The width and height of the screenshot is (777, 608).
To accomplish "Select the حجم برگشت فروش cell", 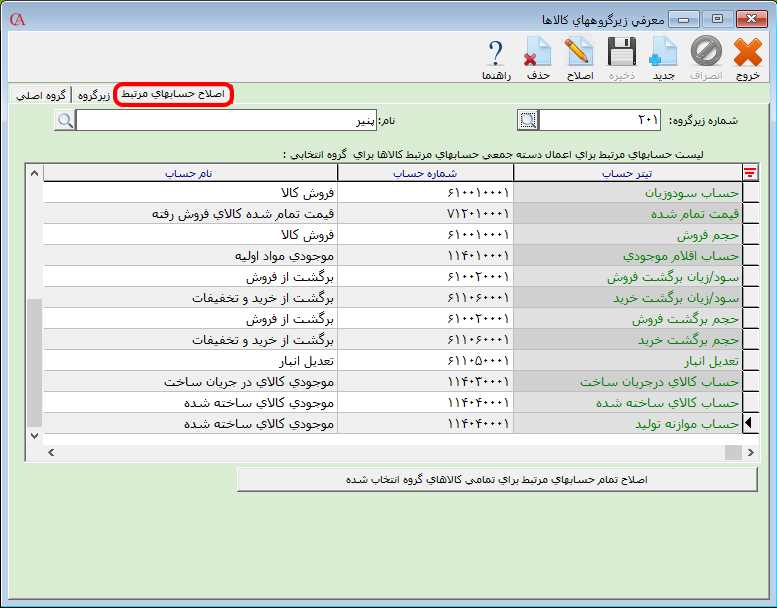I will point(628,319).
